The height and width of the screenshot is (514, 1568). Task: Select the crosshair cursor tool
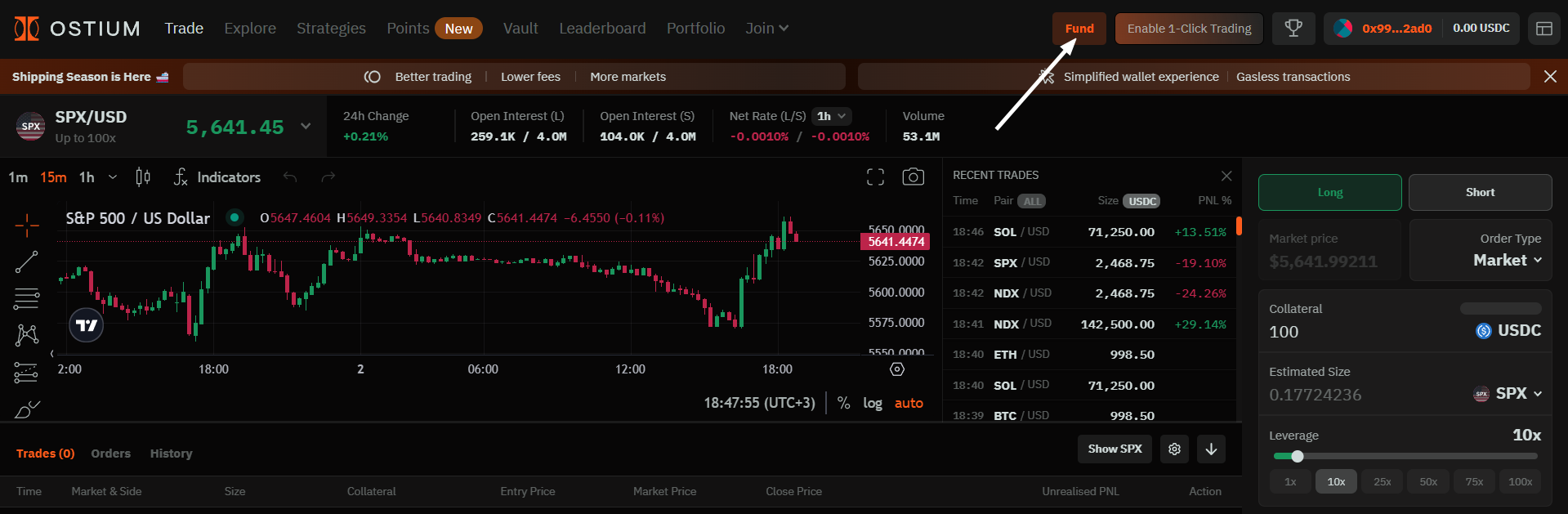pos(26,224)
